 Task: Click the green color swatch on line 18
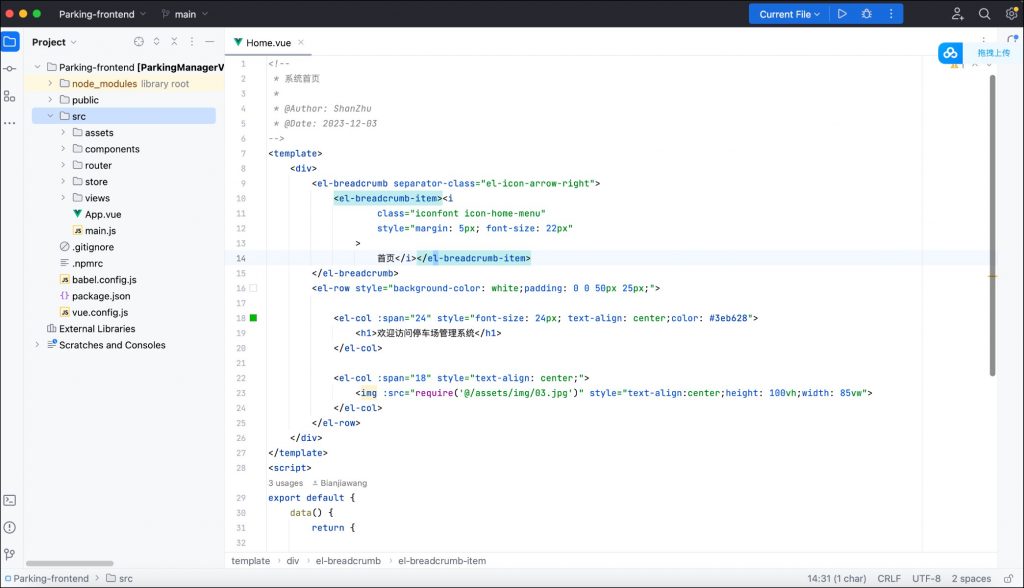[253, 318]
